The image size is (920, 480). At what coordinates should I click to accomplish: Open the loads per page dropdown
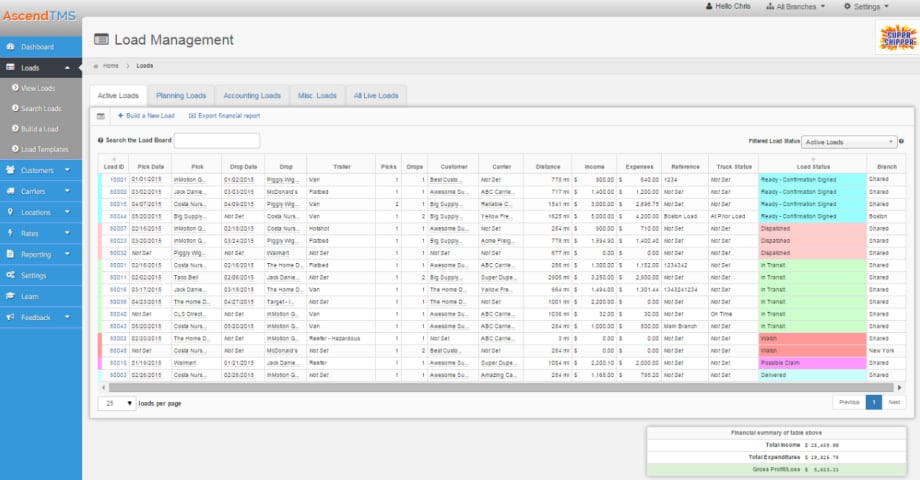pos(117,403)
